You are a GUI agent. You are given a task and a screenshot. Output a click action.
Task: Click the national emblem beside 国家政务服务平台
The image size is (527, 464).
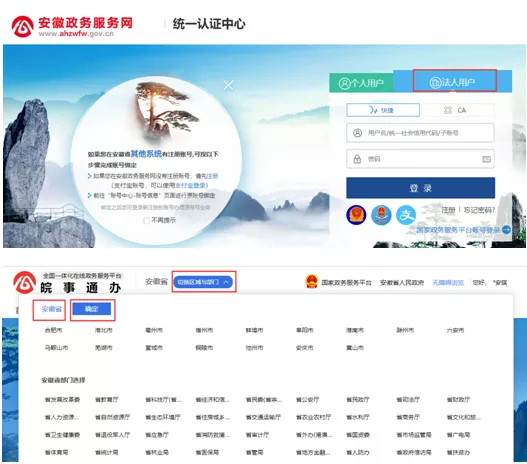(x=312, y=282)
